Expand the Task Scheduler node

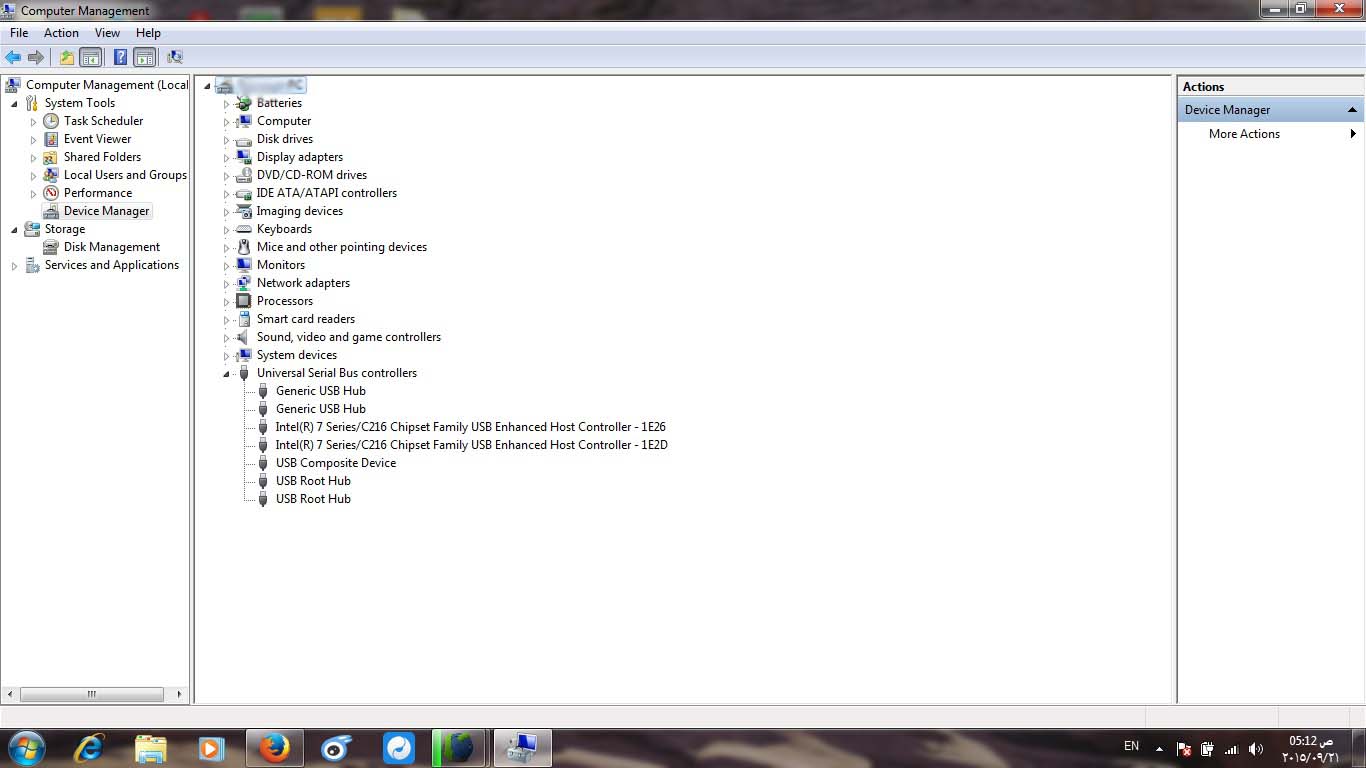[x=33, y=121]
